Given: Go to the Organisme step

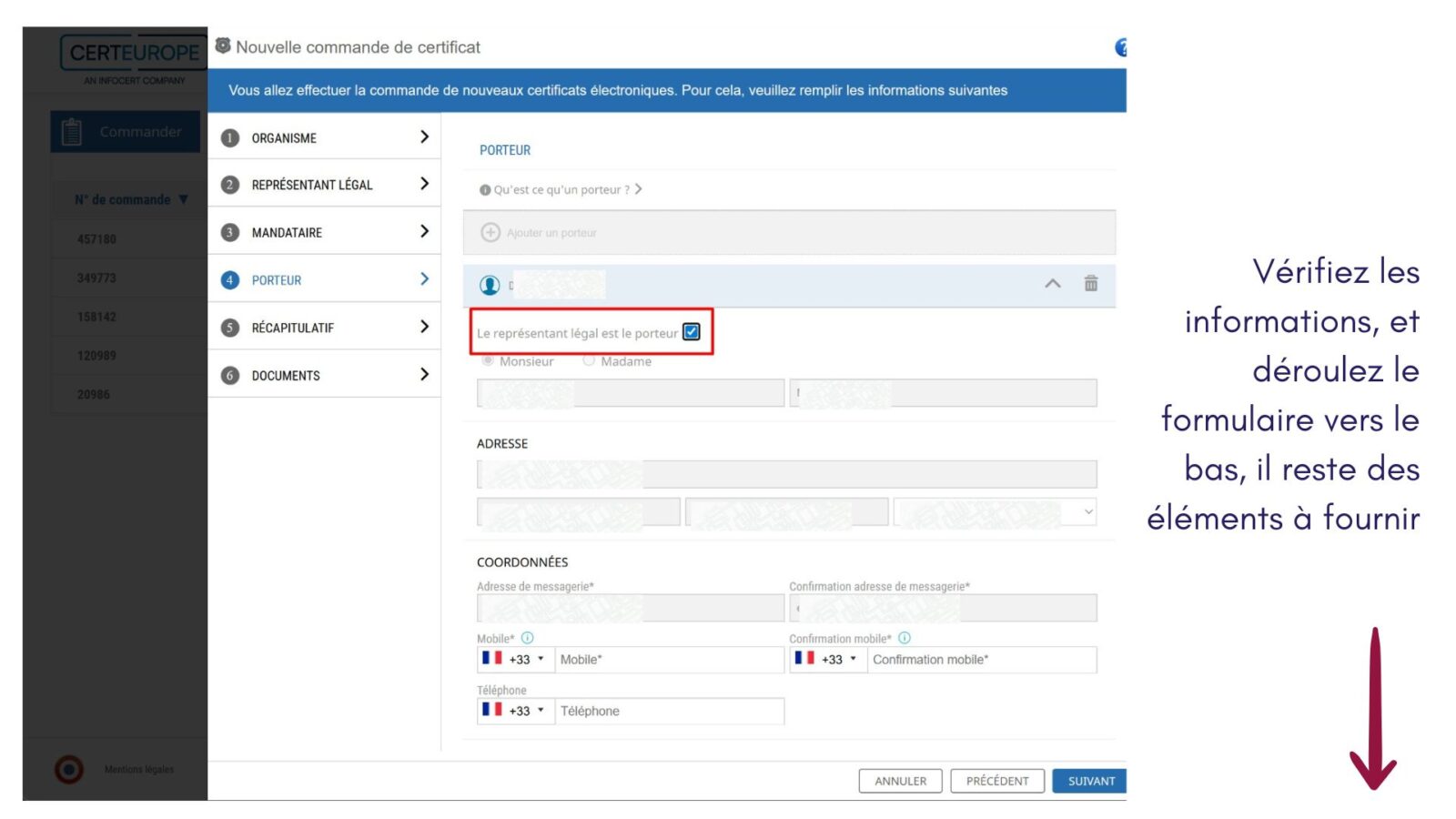Looking at the screenshot, I should (324, 137).
